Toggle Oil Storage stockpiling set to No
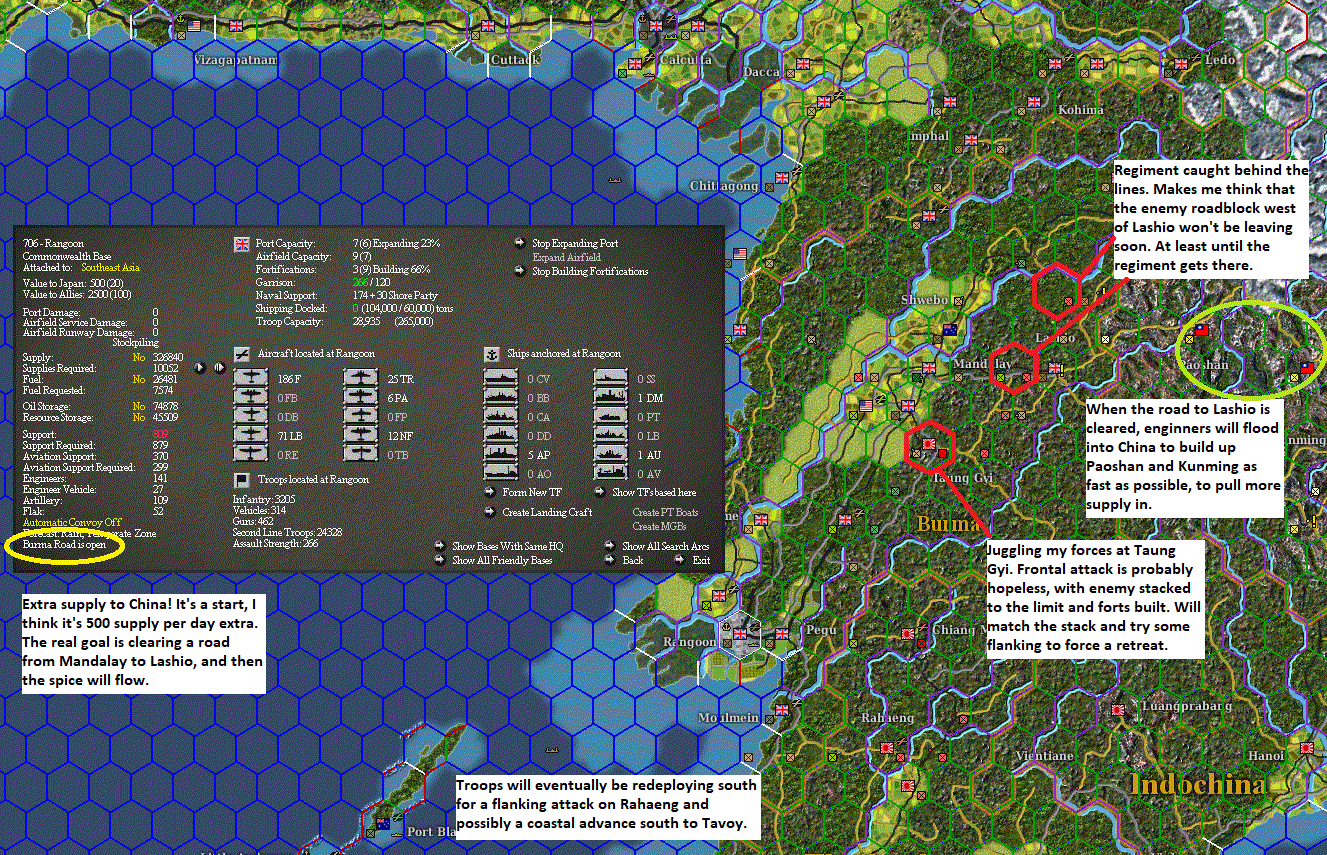Image resolution: width=1327 pixels, height=855 pixels. point(139,406)
